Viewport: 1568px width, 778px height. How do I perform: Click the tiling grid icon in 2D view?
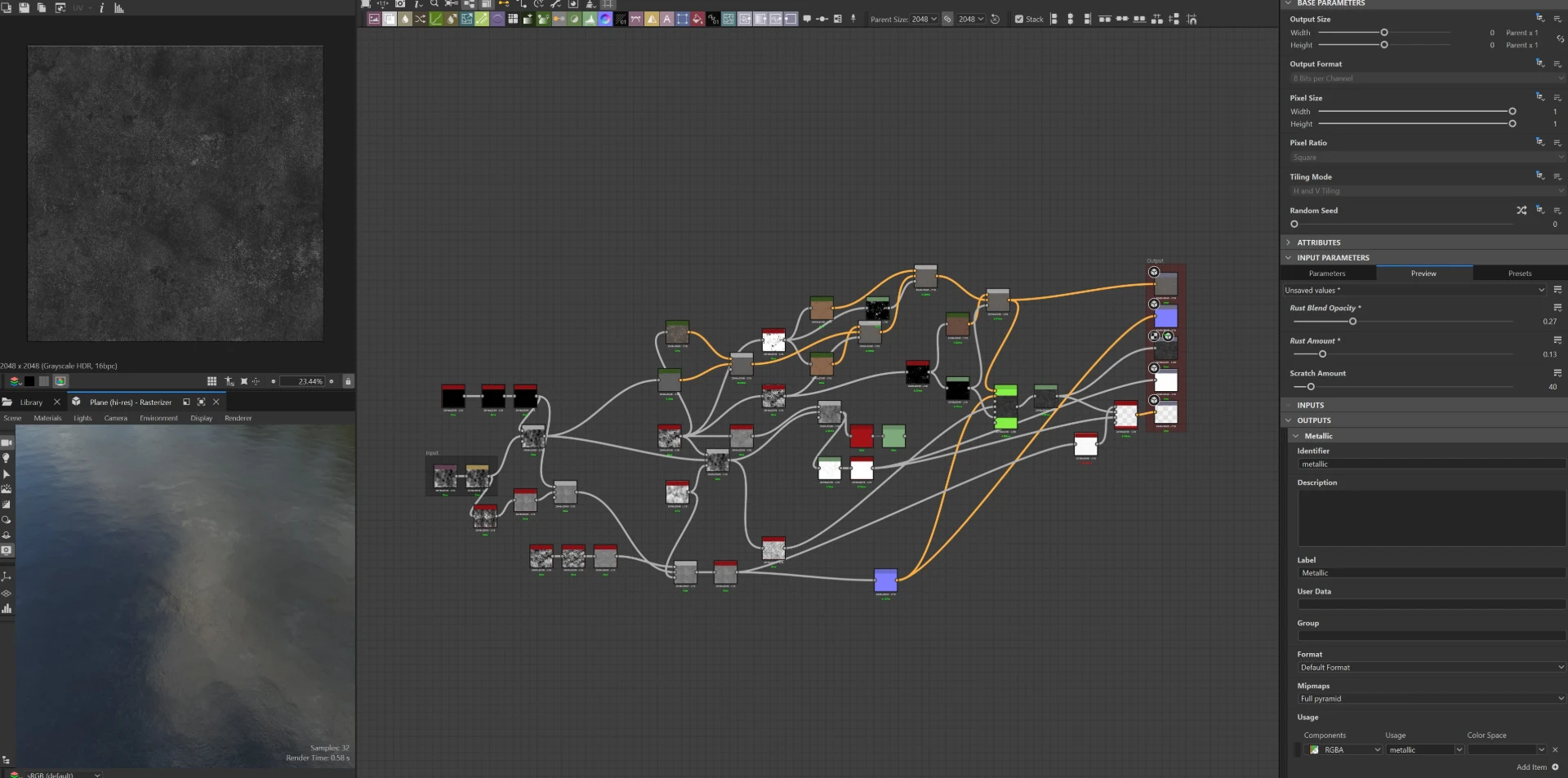212,381
